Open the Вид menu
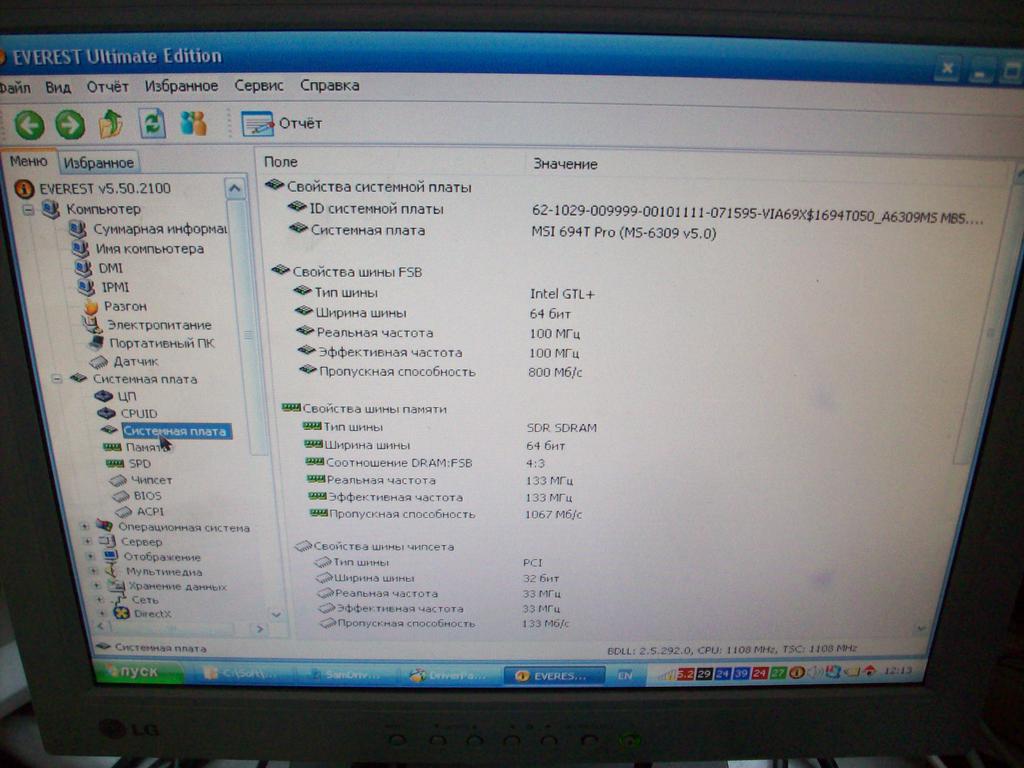The width and height of the screenshot is (1024, 768). (58, 87)
